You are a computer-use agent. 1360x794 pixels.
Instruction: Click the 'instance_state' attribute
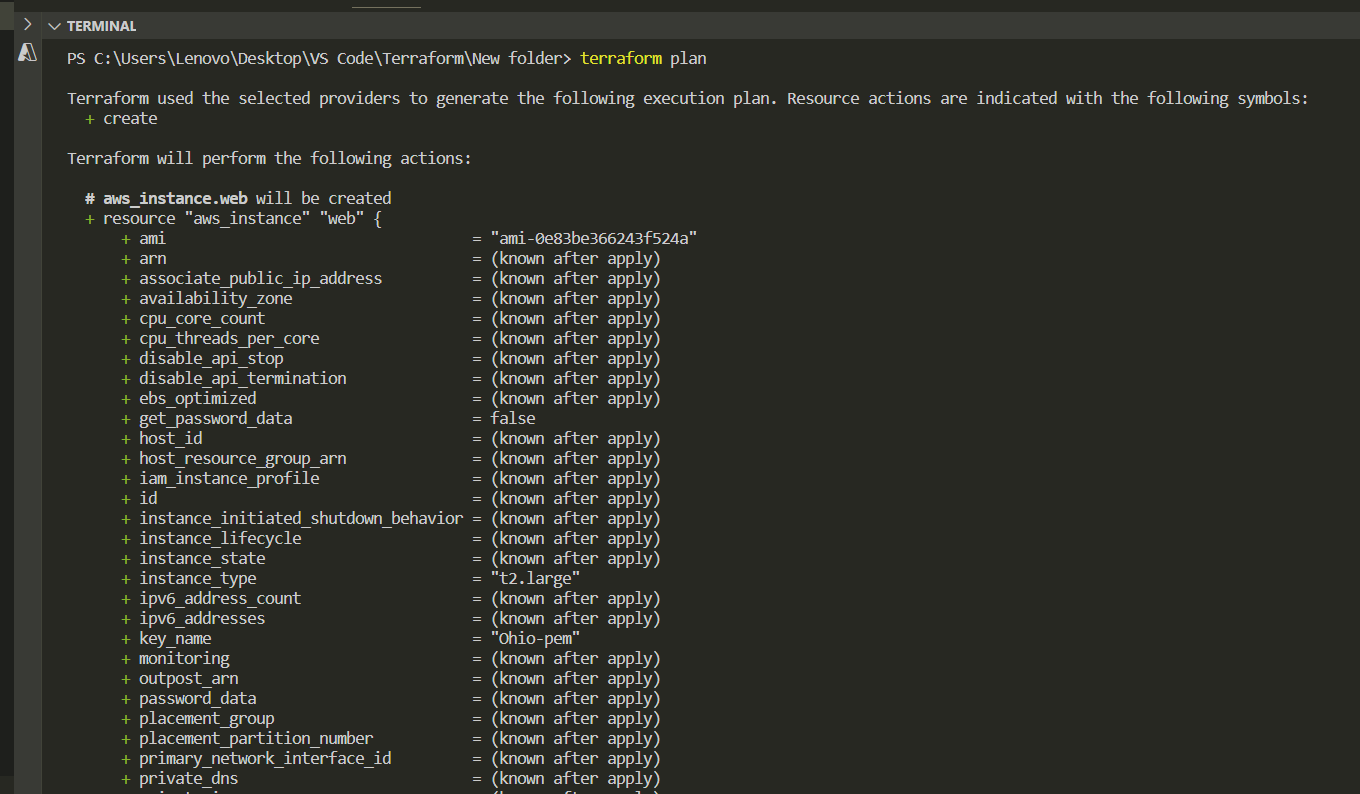(202, 558)
